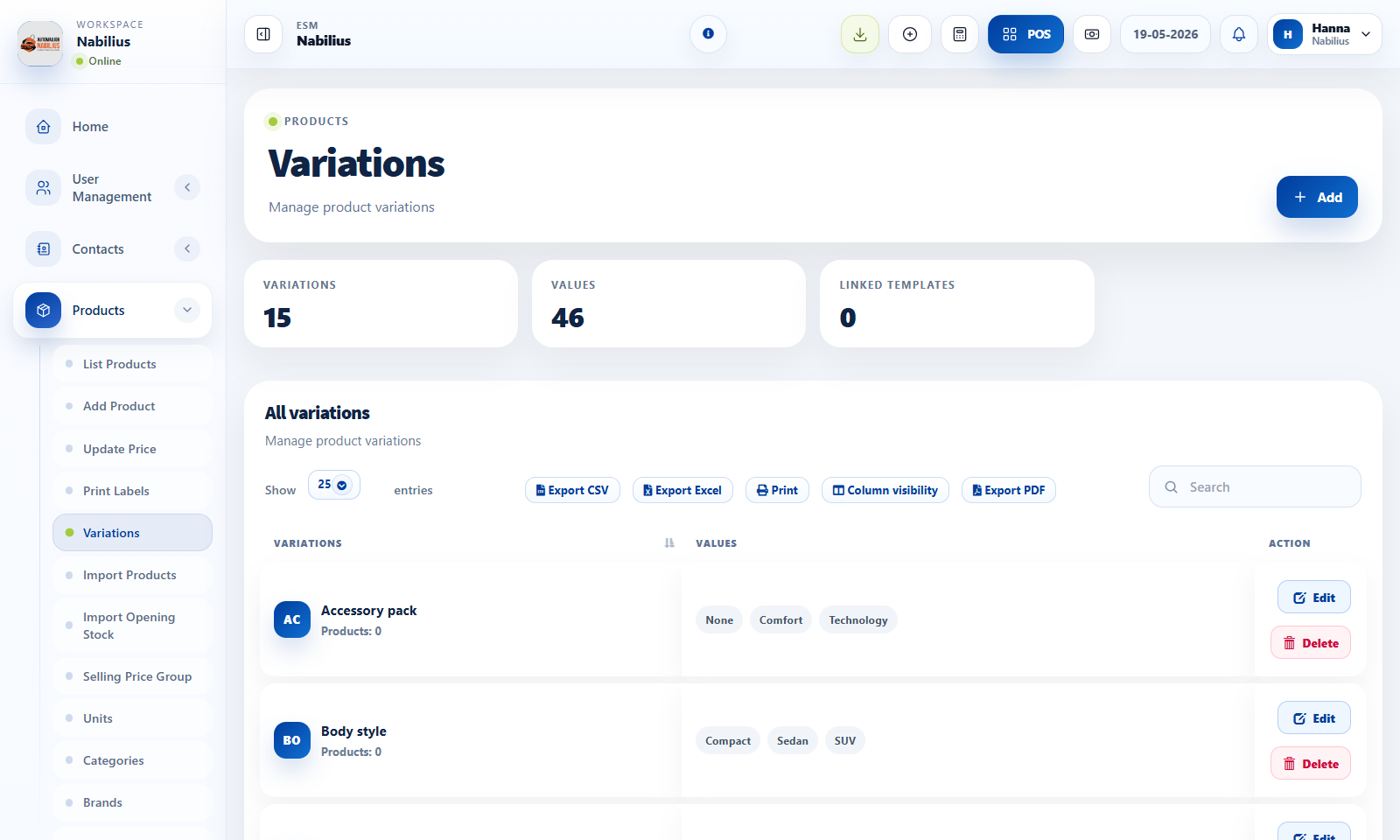Click the Nabilius workspace logo
The image size is (1400, 840).
coord(40,44)
